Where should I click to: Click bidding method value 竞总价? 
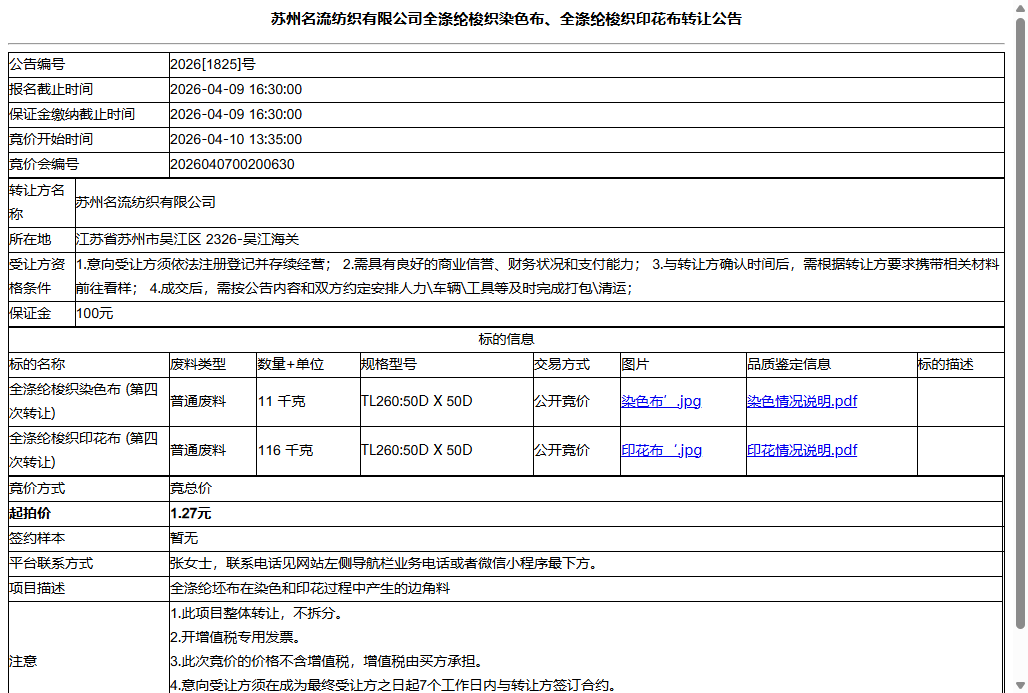click(x=191, y=488)
